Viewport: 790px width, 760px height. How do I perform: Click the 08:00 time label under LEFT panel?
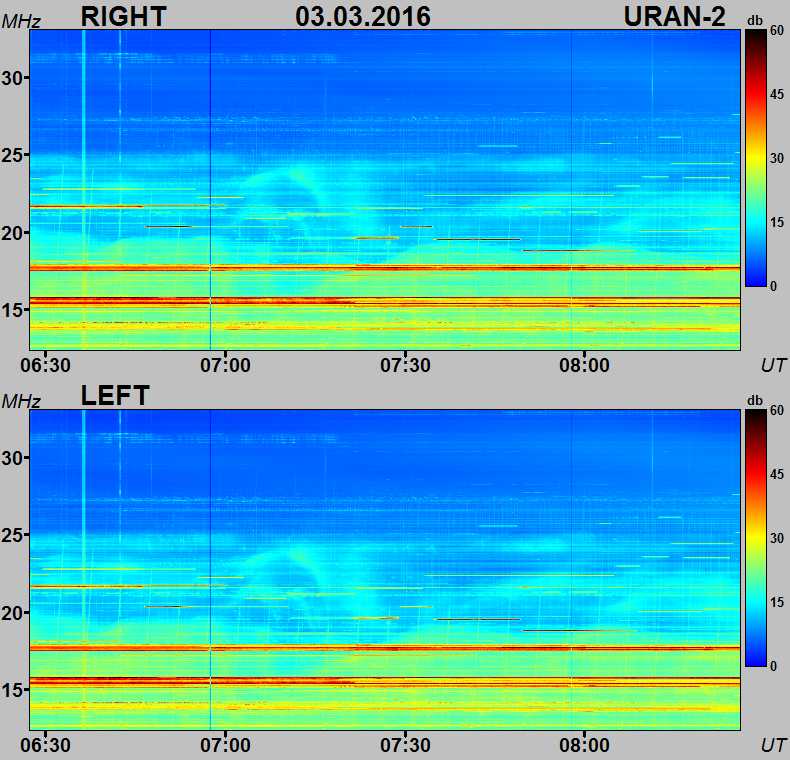tap(584, 745)
